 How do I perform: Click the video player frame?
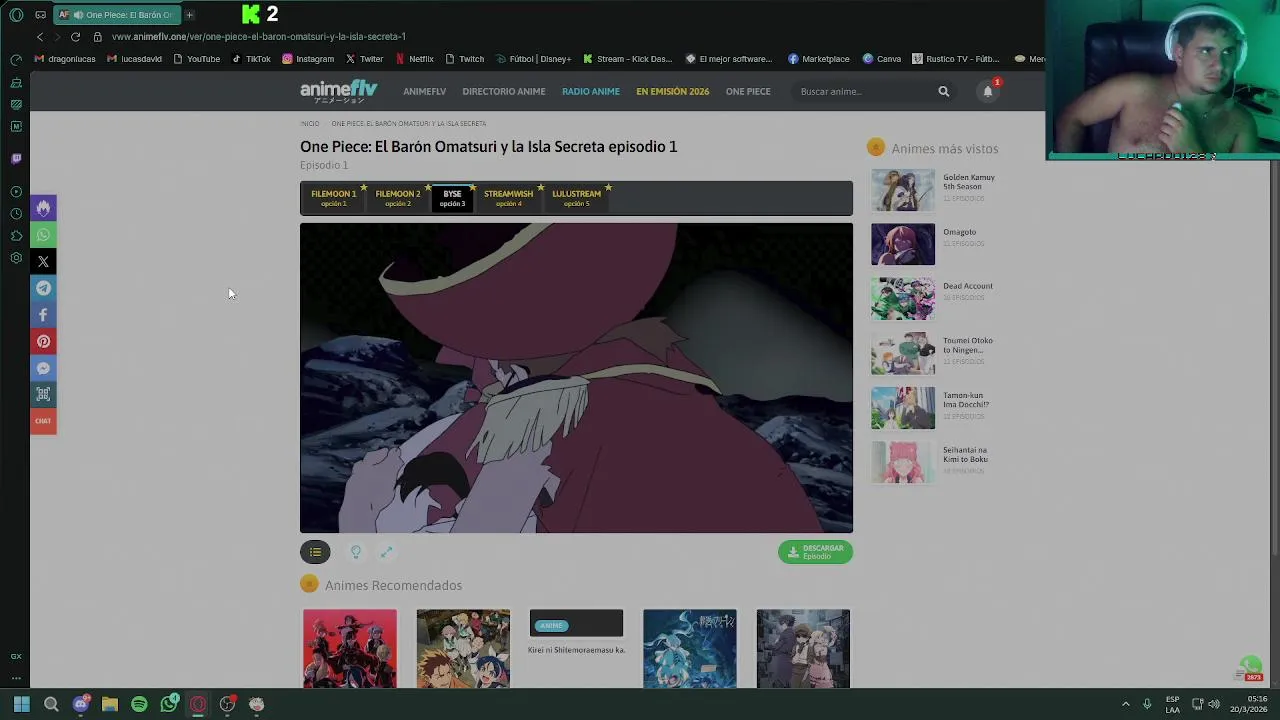(576, 377)
